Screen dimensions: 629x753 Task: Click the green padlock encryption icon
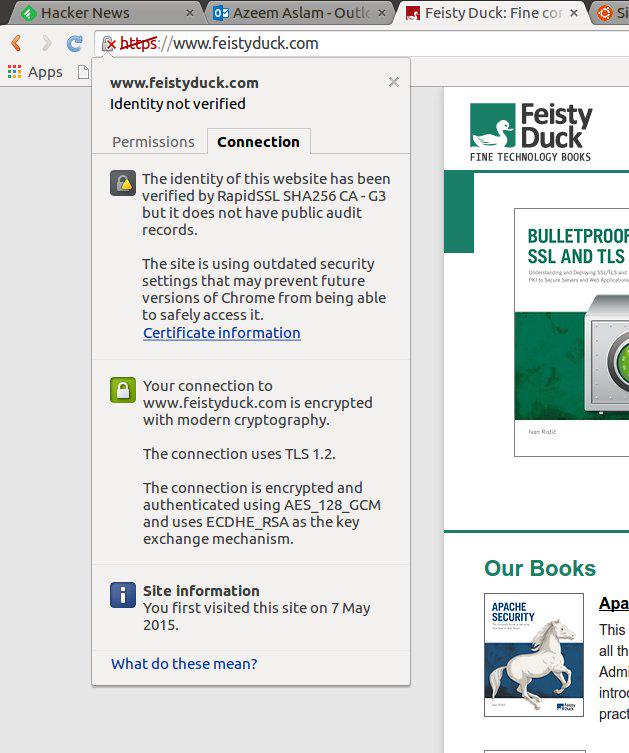pos(123,390)
